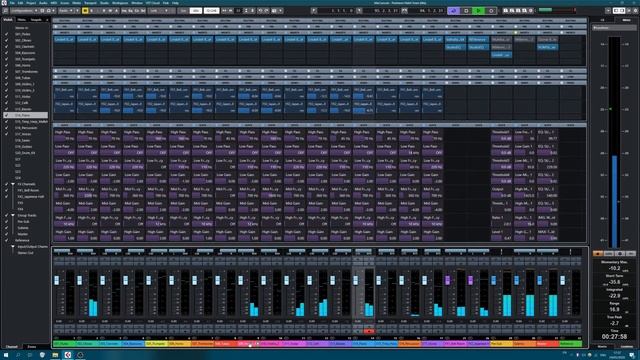
Task: Collapse the FX Channels folder
Action: point(13,184)
